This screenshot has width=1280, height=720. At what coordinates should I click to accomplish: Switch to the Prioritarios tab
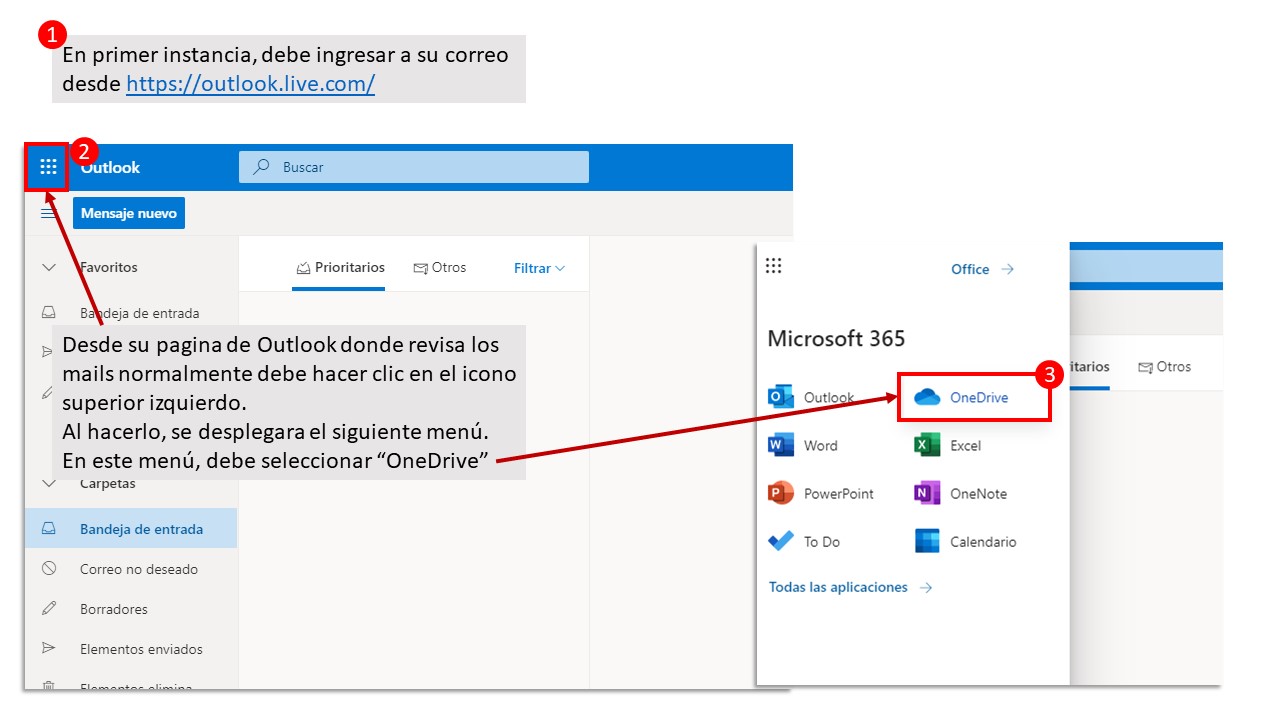point(340,268)
